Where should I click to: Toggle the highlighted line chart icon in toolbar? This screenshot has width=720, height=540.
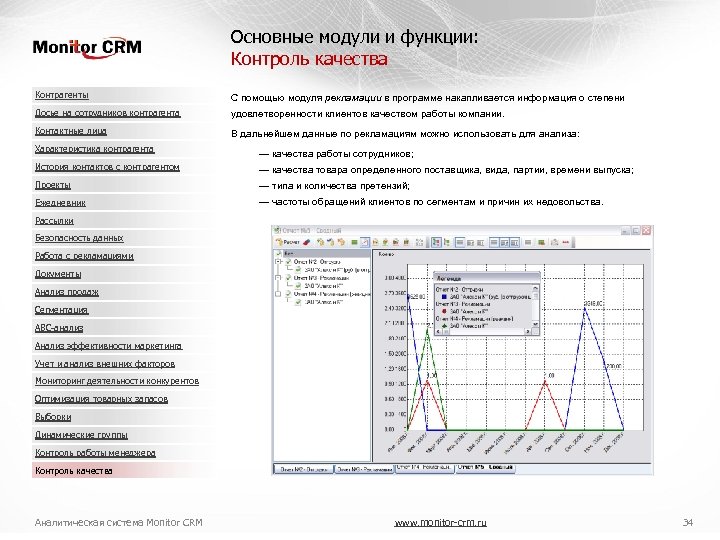[x=365, y=242]
